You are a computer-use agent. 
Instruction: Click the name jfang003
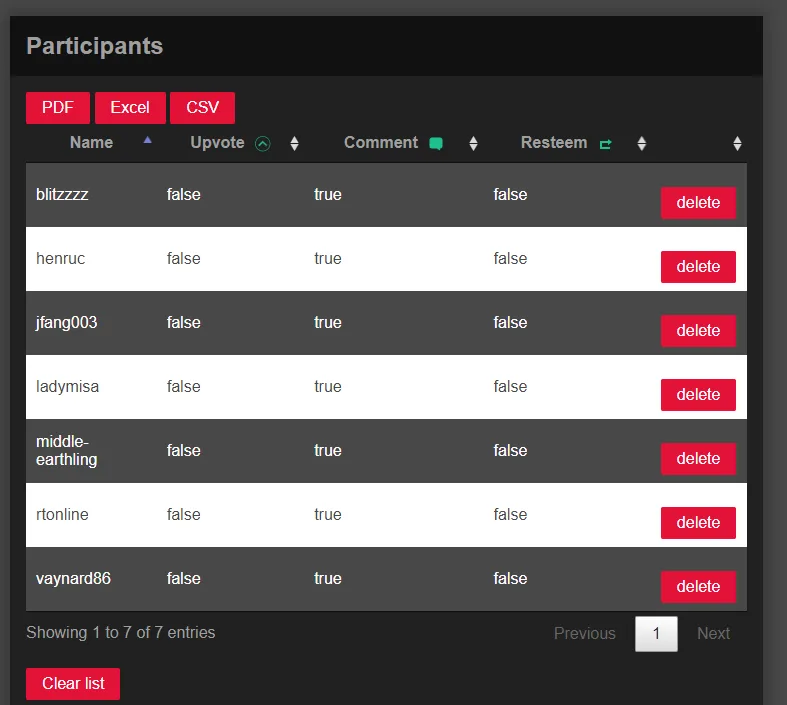pos(67,323)
